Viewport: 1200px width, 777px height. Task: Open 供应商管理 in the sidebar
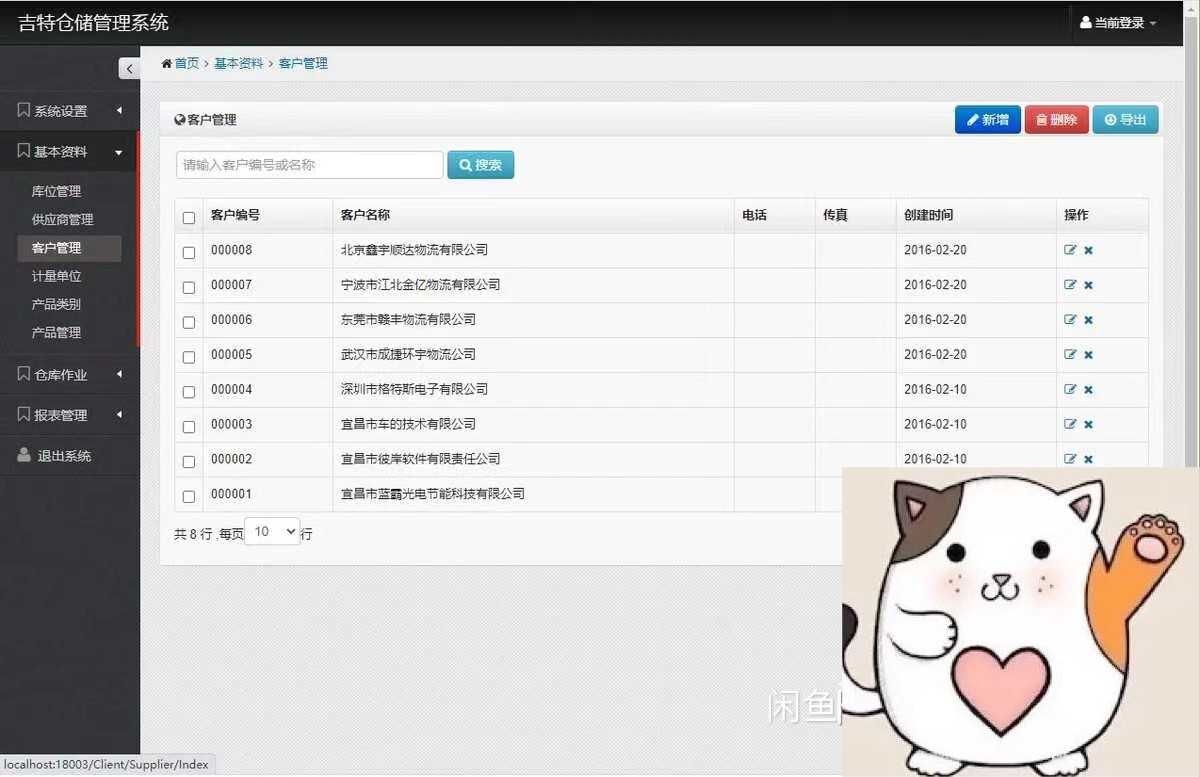(62, 219)
